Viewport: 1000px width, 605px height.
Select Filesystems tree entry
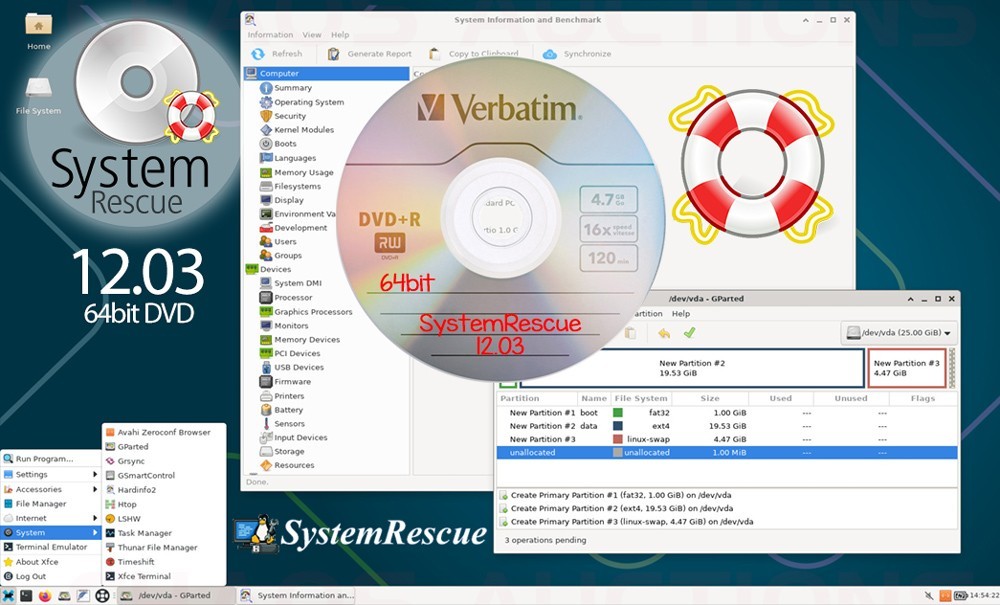point(297,187)
